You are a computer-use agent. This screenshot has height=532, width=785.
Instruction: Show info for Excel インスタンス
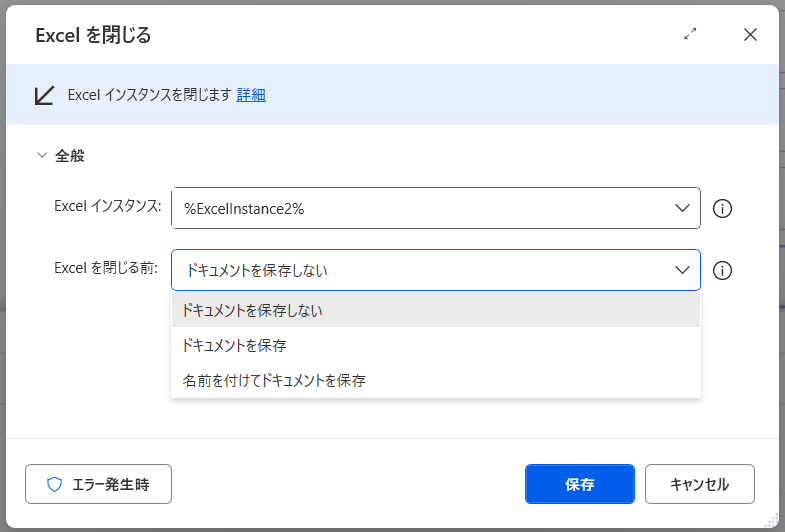[723, 209]
